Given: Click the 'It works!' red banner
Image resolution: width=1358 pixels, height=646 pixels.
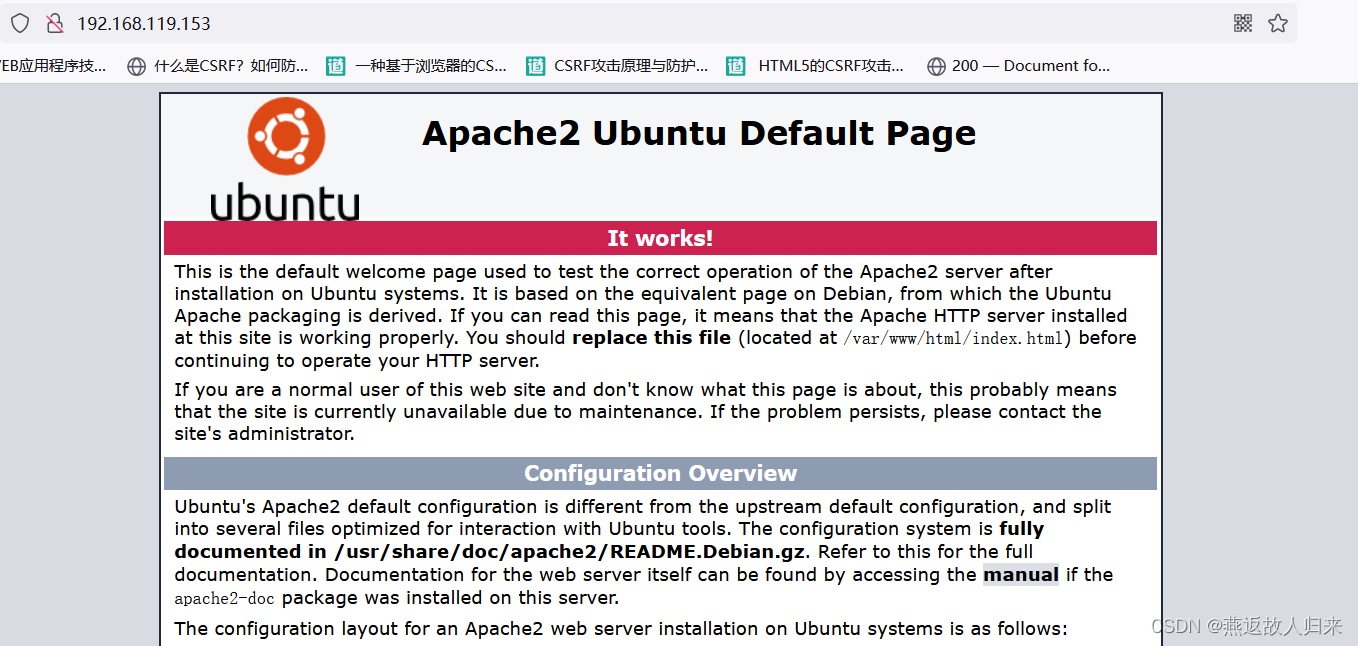Looking at the screenshot, I should coord(660,238).
